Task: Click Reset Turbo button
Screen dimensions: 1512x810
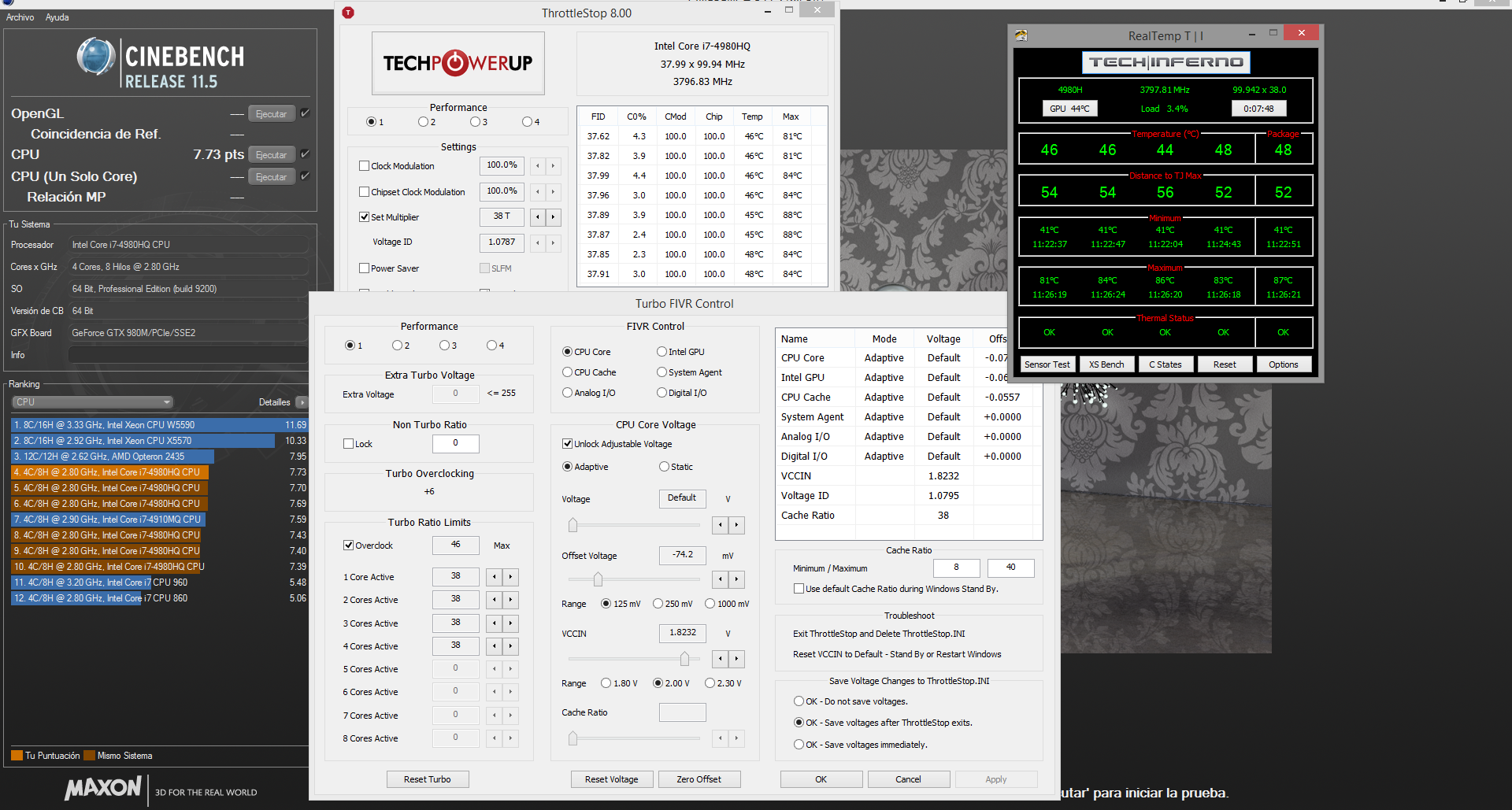Action: (x=428, y=779)
